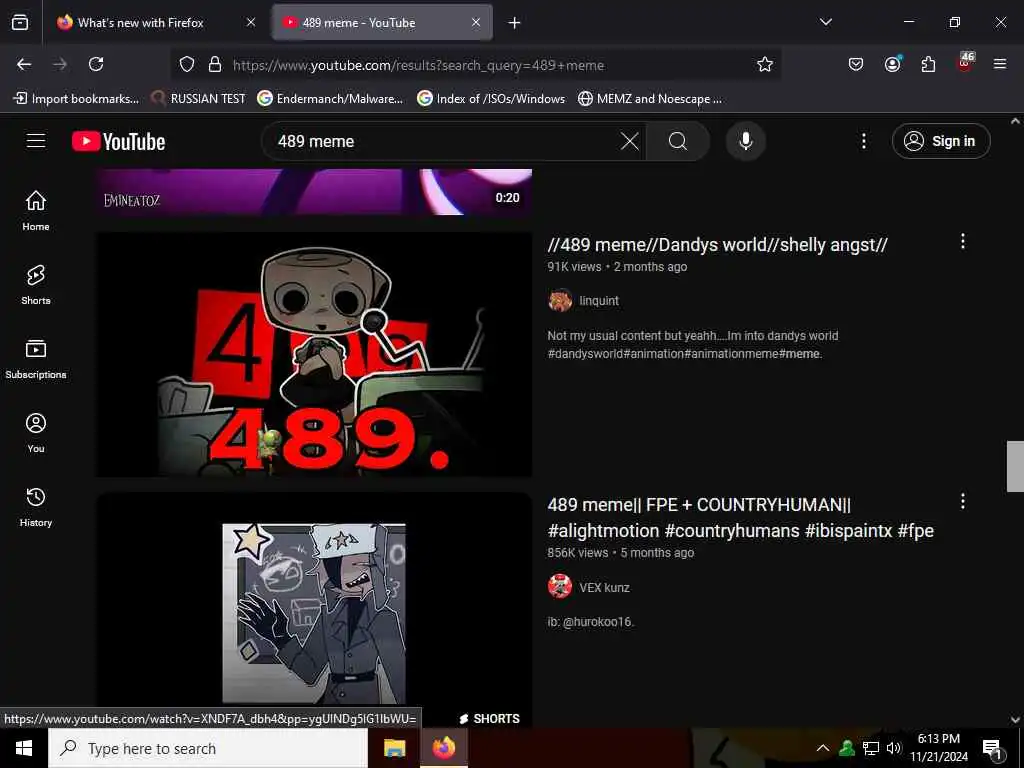Visit VEX kunz channel name link
The height and width of the screenshot is (768, 1024).
[604, 587]
